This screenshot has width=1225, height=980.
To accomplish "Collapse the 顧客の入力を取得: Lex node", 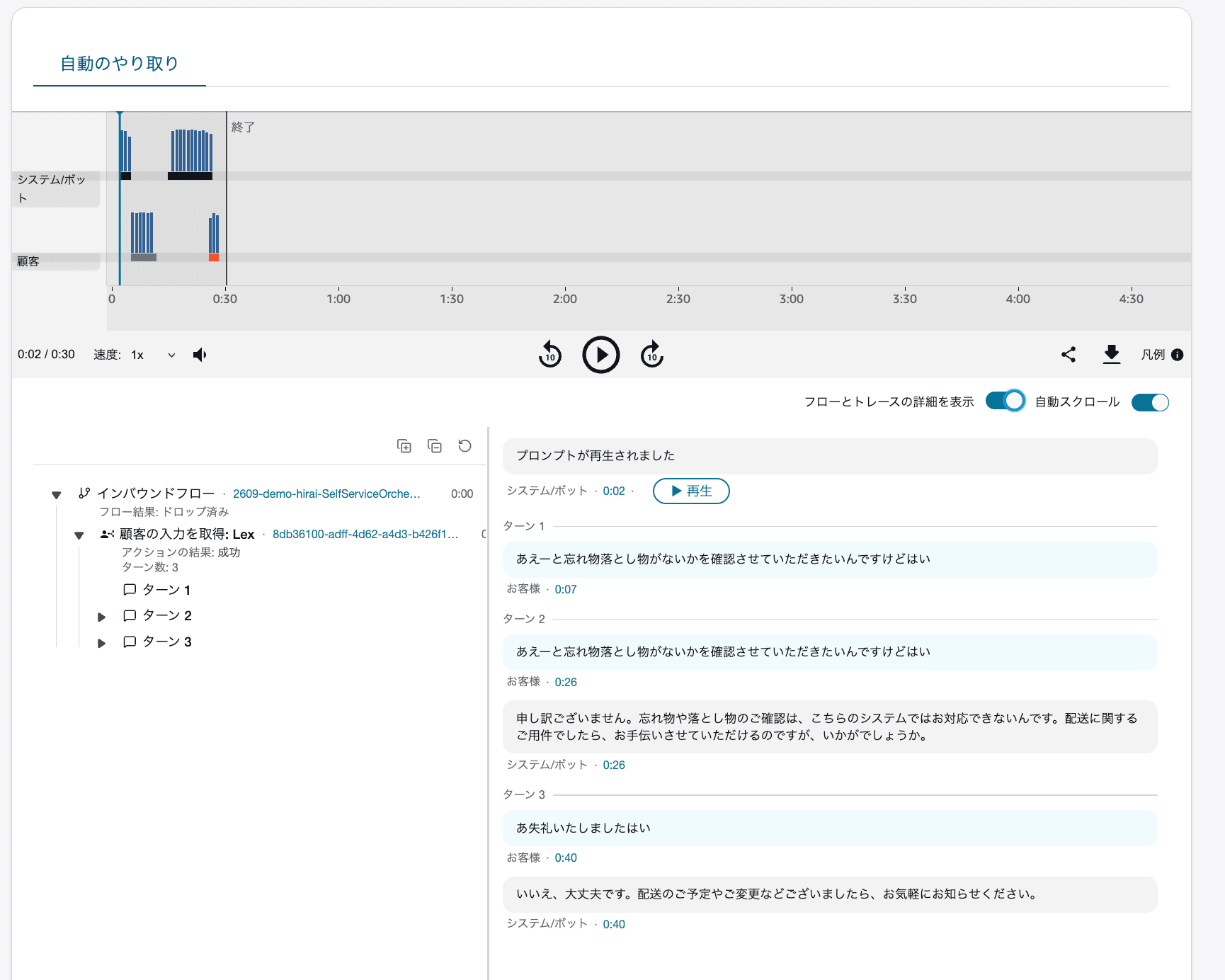I will pyautogui.click(x=79, y=535).
